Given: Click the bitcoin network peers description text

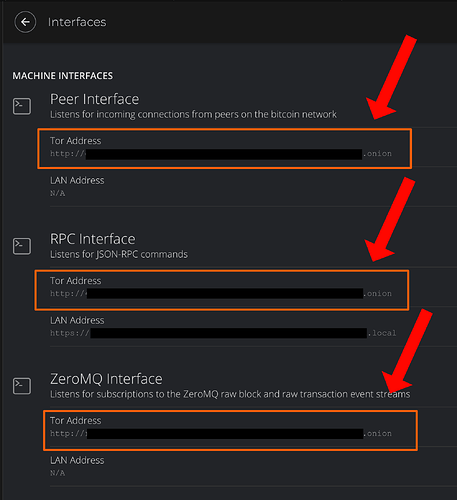Looking at the screenshot, I should pyautogui.click(x=193, y=114).
